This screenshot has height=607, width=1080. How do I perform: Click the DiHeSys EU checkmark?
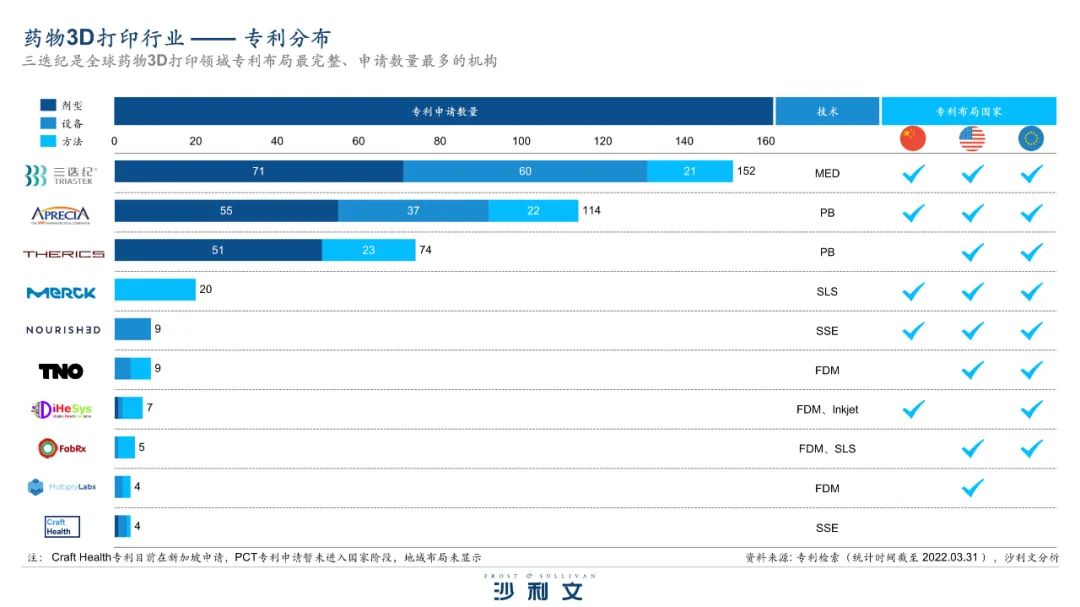1032,409
